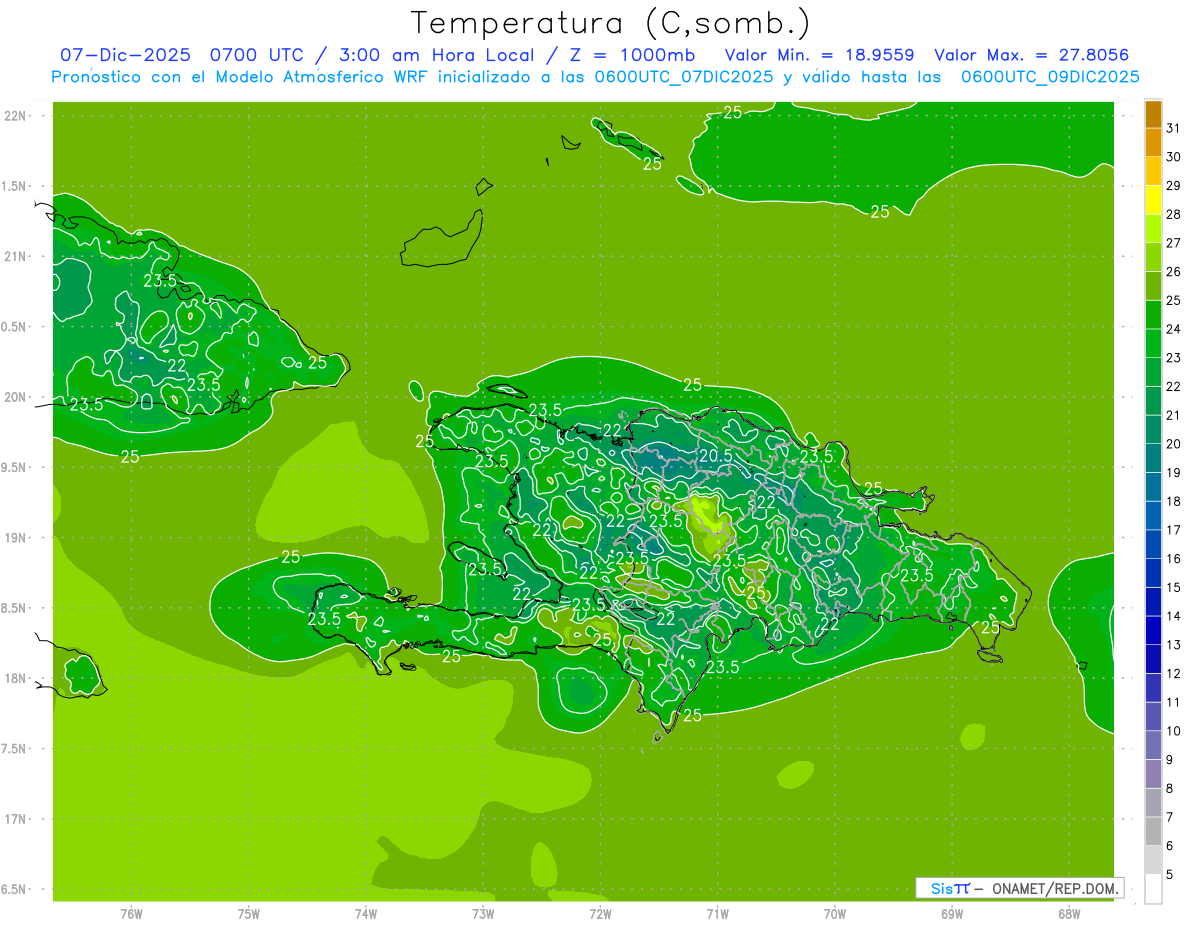Click the 72W longitude axis label

point(600,913)
